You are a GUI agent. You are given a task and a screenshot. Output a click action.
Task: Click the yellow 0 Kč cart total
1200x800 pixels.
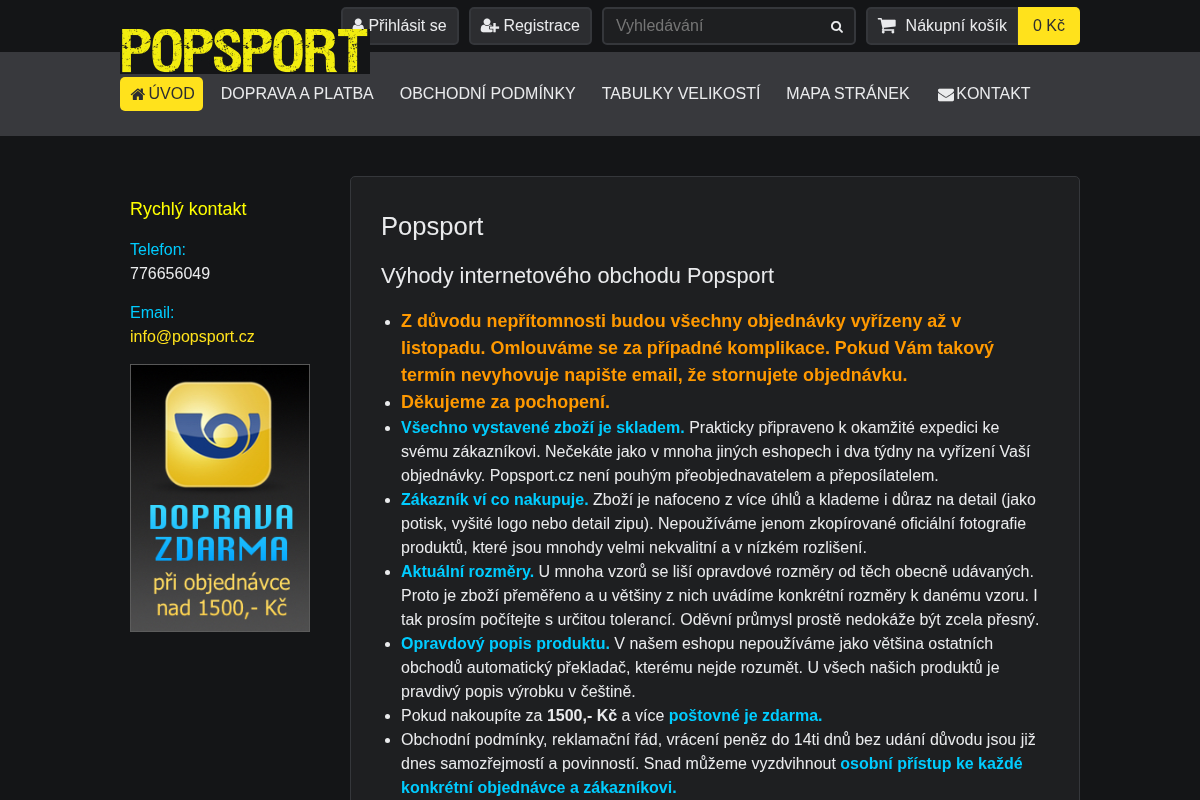pyautogui.click(x=1049, y=26)
